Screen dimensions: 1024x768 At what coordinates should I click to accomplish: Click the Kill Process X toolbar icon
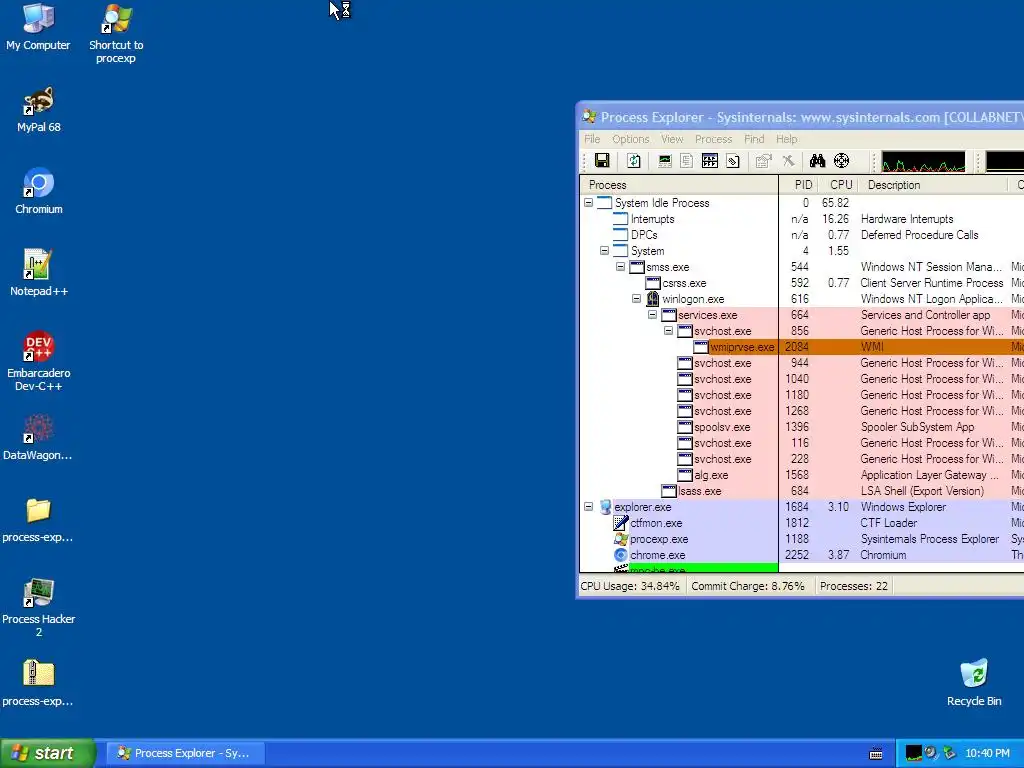coord(788,161)
